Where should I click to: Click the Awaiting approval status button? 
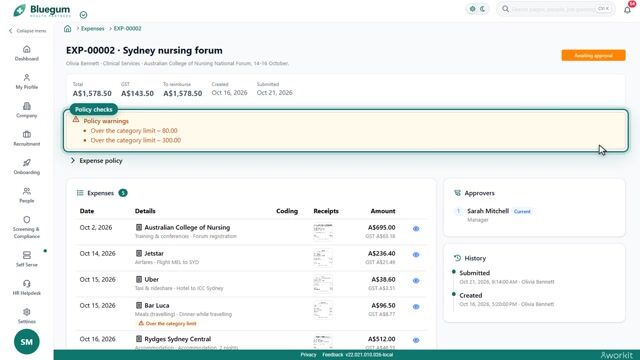click(593, 56)
